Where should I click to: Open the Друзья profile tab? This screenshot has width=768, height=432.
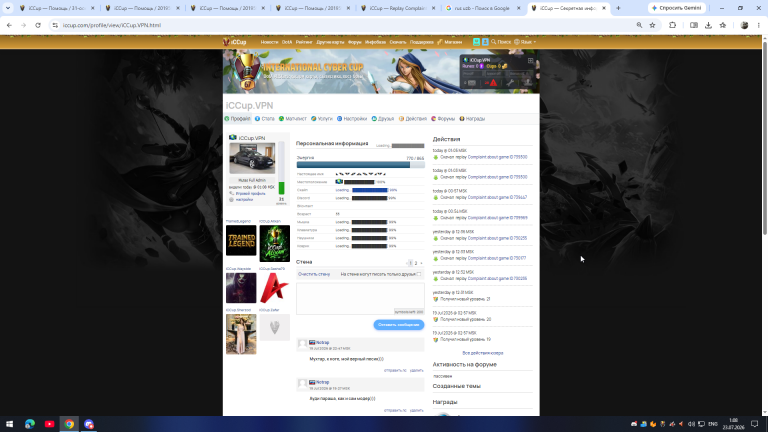383,119
